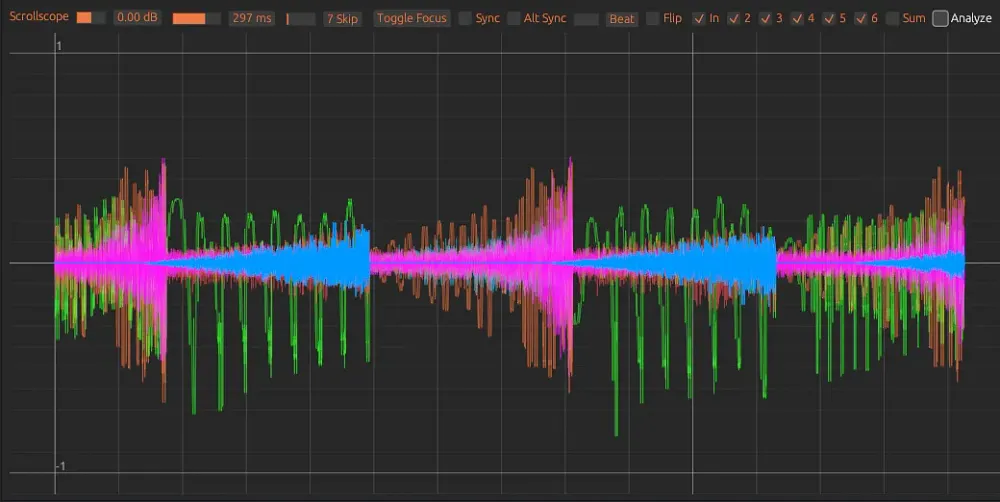Hide channel 3 trace
Image resolution: width=1000 pixels, height=502 pixels.
765,19
